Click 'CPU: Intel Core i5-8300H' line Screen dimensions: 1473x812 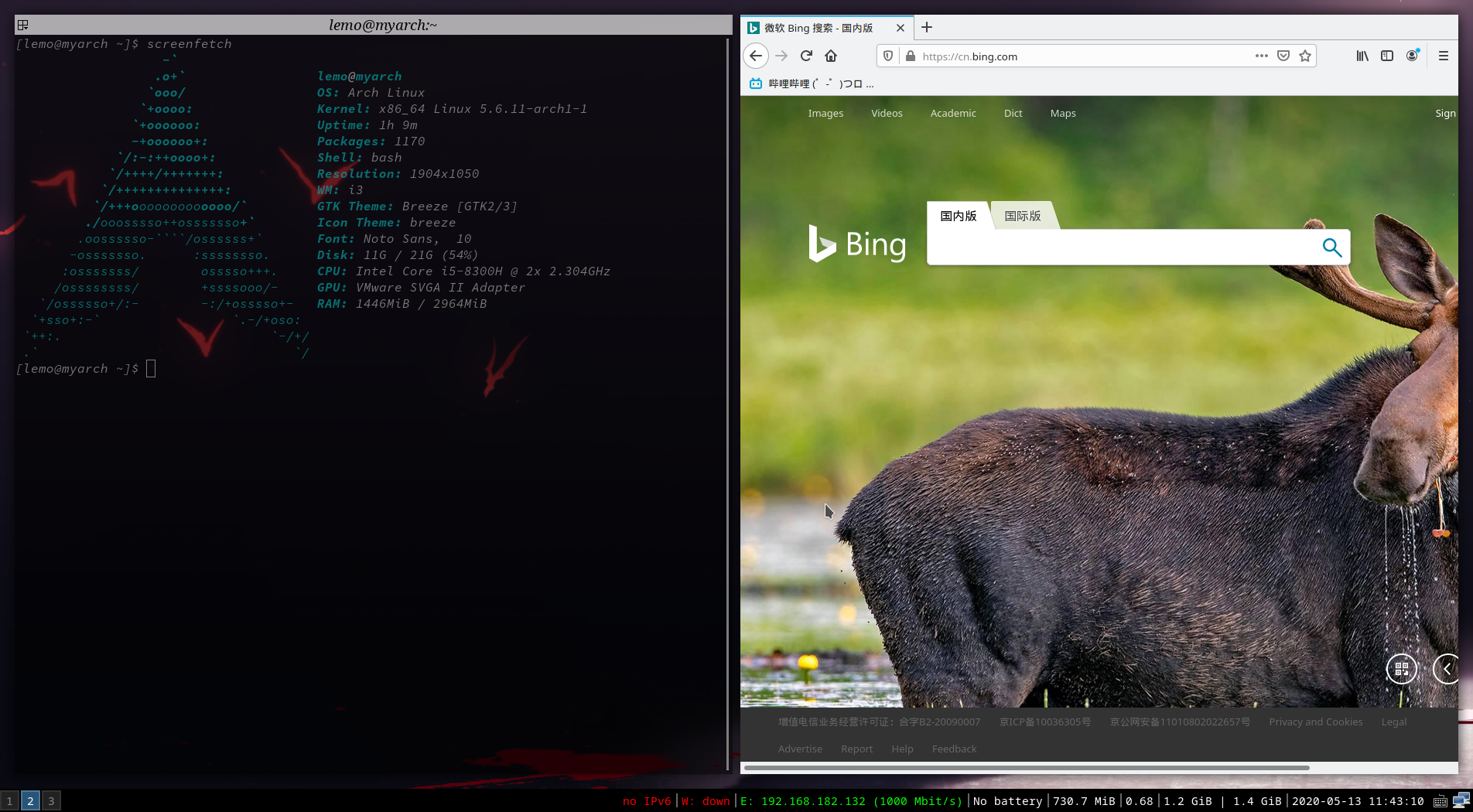pos(463,271)
